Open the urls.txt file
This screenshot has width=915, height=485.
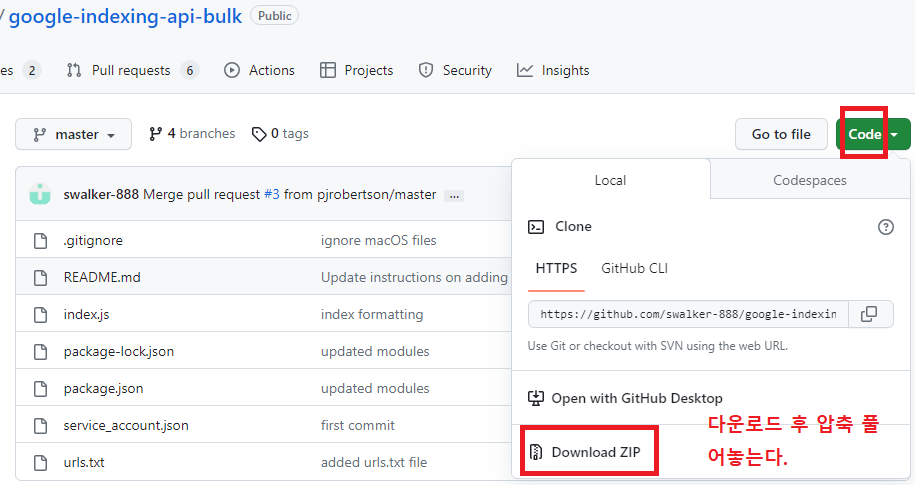[84, 463]
